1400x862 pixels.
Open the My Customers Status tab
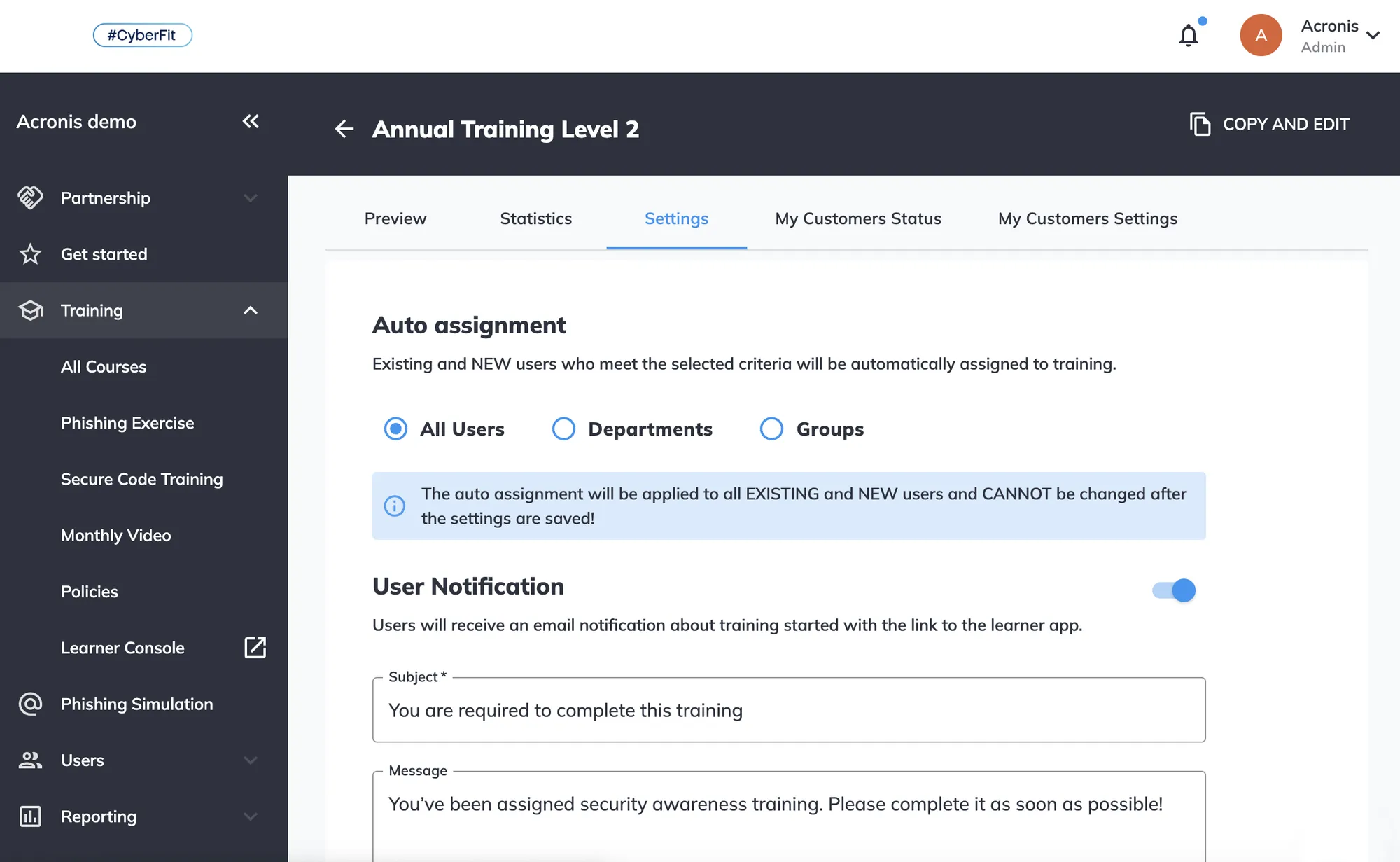tap(857, 218)
